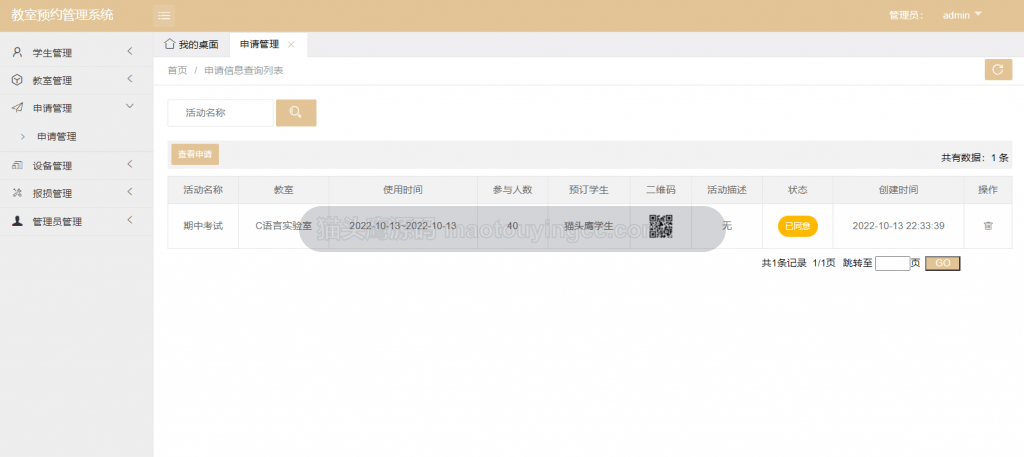This screenshot has width=1024, height=457.
Task: Open the QR code thumbnail
Action: click(x=660, y=226)
